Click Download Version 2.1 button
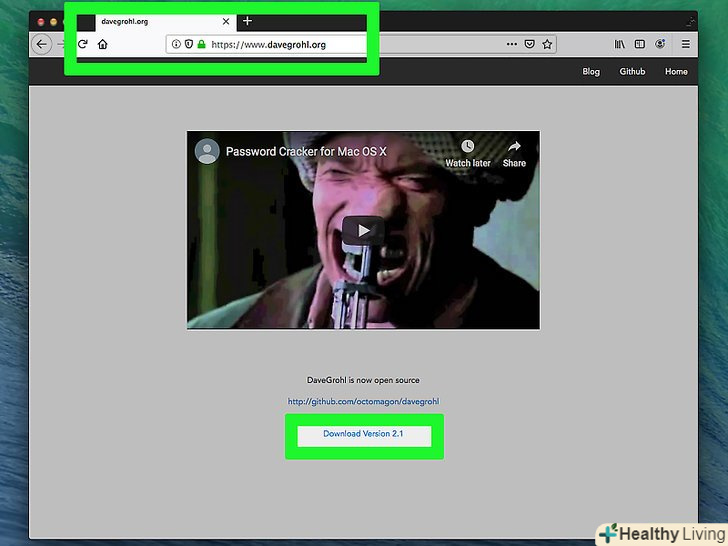This screenshot has width=728, height=546. (x=364, y=436)
